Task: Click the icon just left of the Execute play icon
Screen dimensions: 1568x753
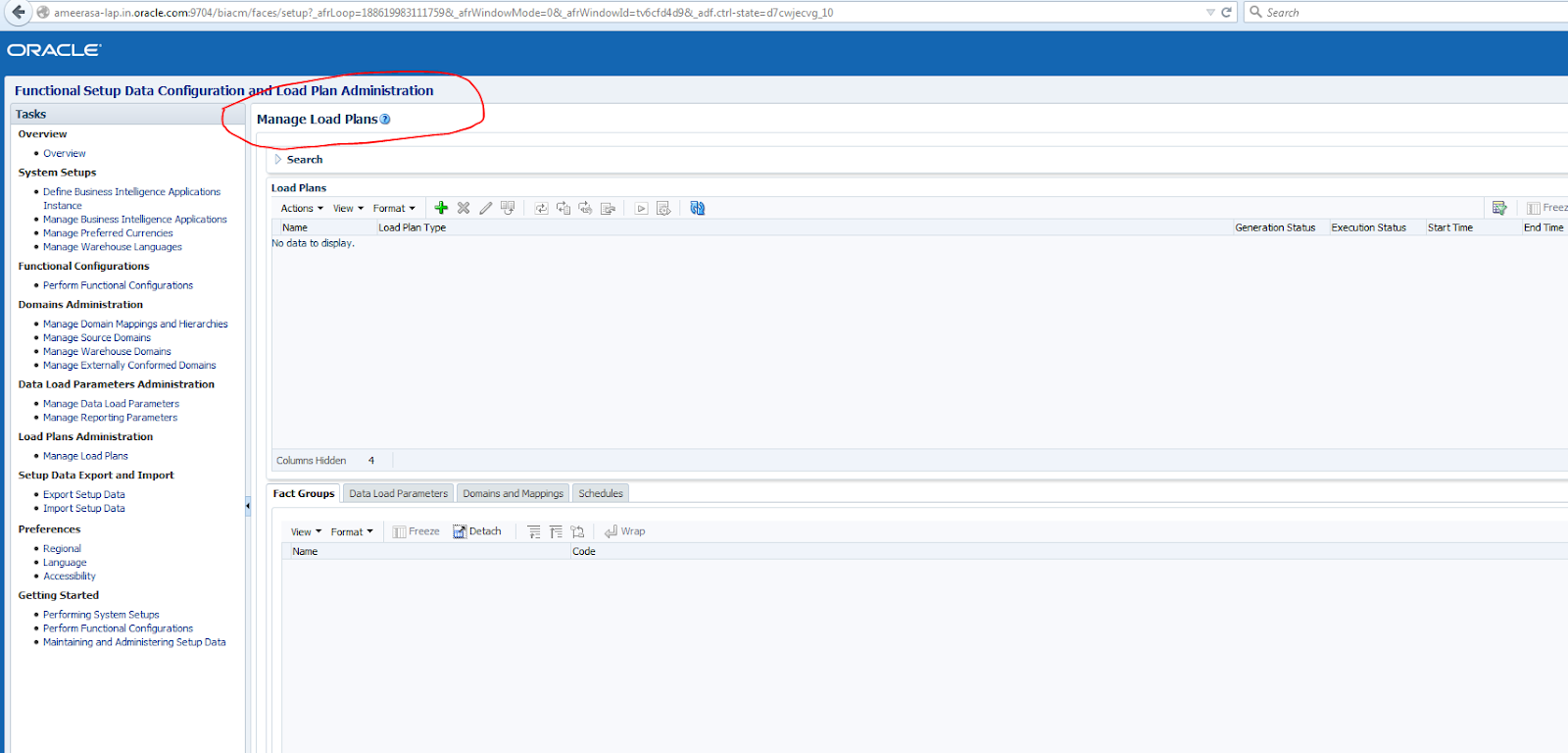Action: pyautogui.click(x=608, y=208)
